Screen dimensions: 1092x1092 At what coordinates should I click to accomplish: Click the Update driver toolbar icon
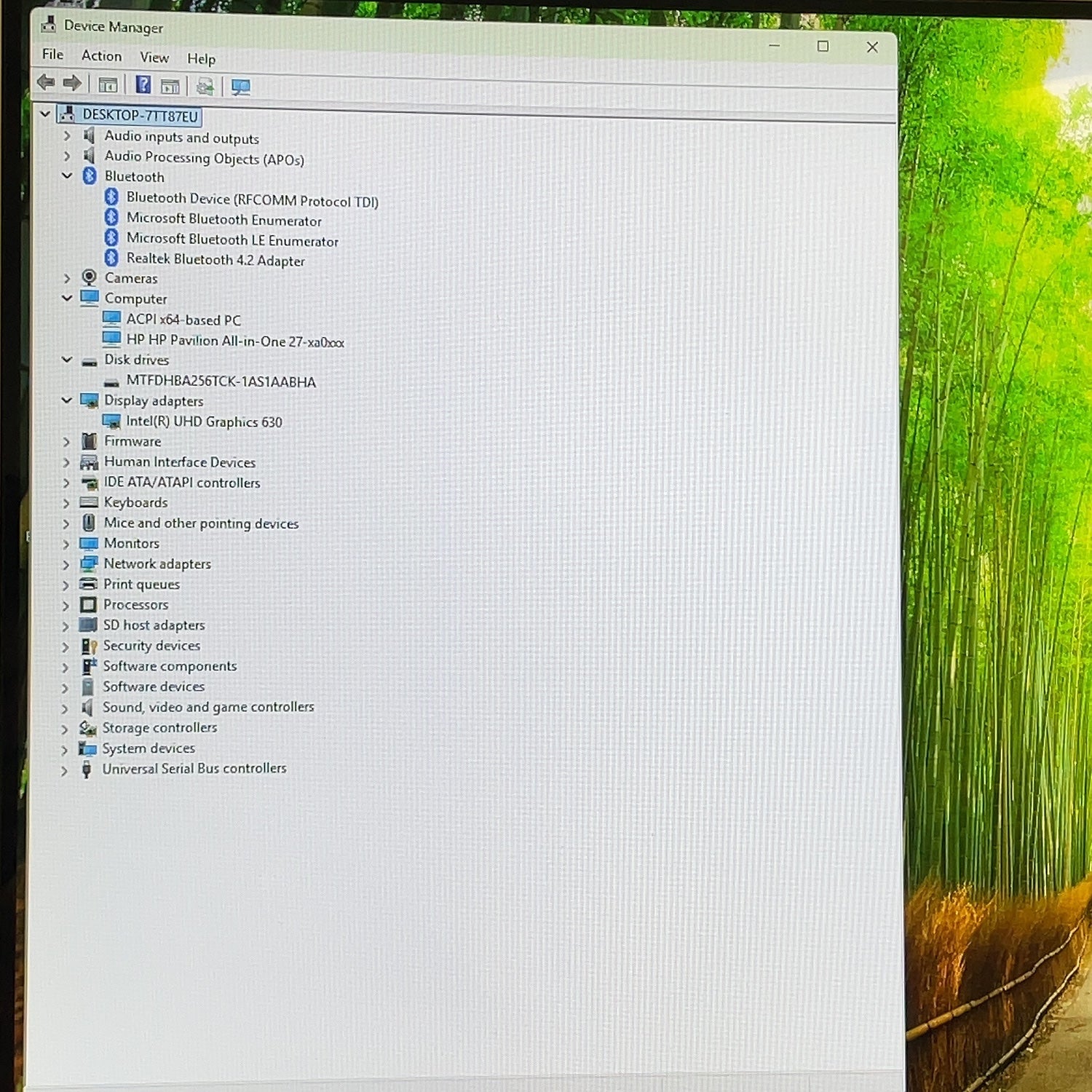pyautogui.click(x=205, y=87)
